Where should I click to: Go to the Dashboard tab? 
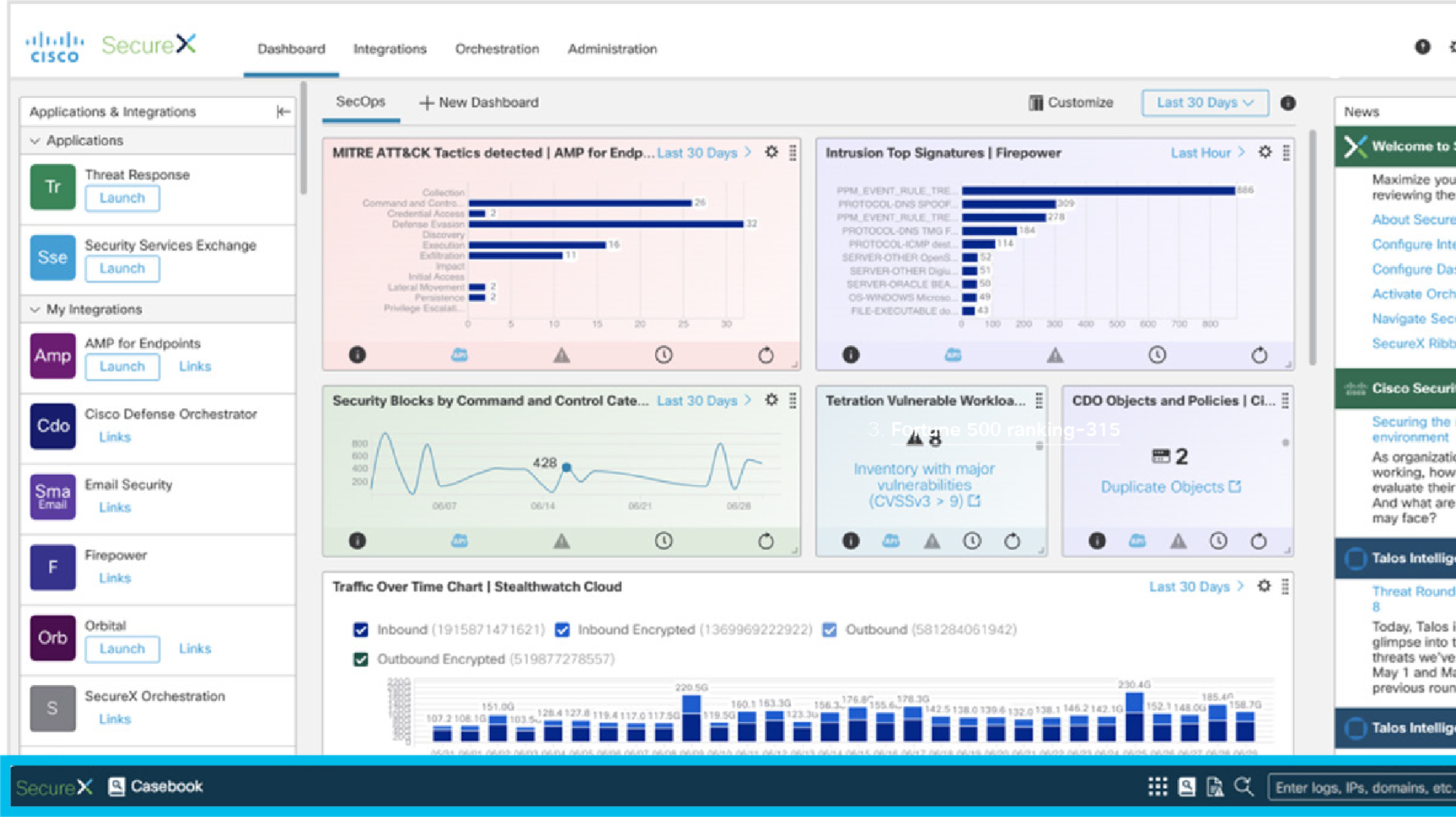[291, 49]
